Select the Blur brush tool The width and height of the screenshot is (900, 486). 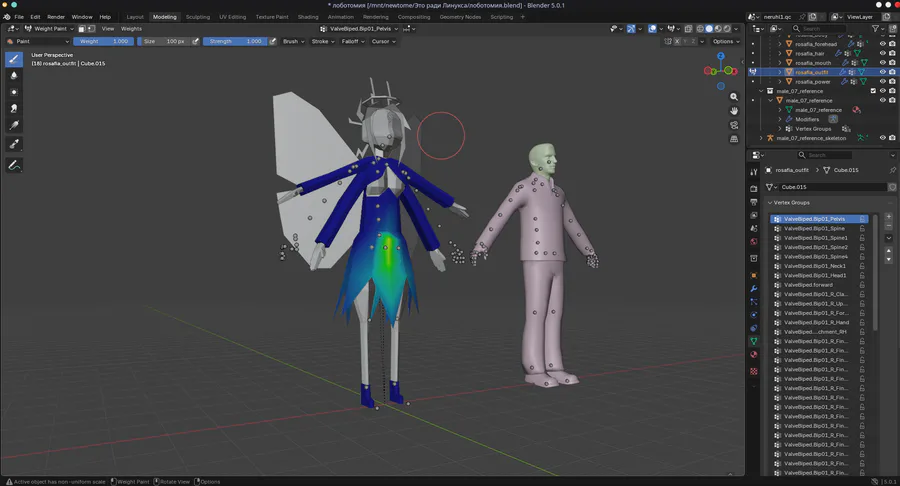[14, 75]
